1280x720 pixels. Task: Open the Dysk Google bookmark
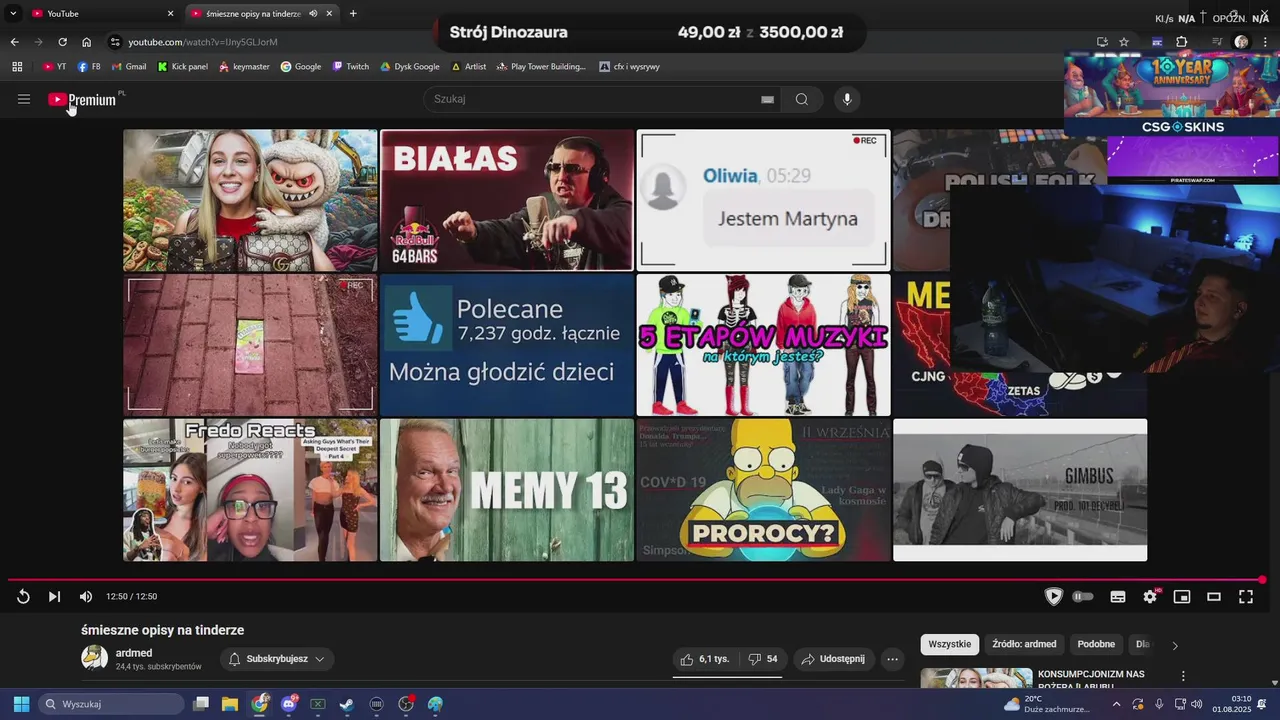tap(409, 67)
